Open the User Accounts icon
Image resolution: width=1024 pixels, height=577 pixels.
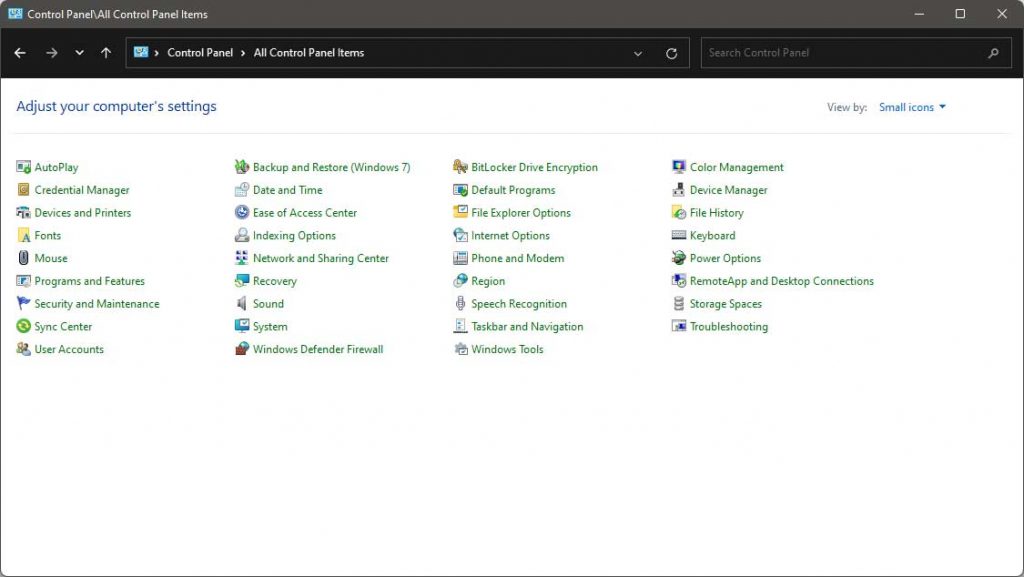coord(24,349)
